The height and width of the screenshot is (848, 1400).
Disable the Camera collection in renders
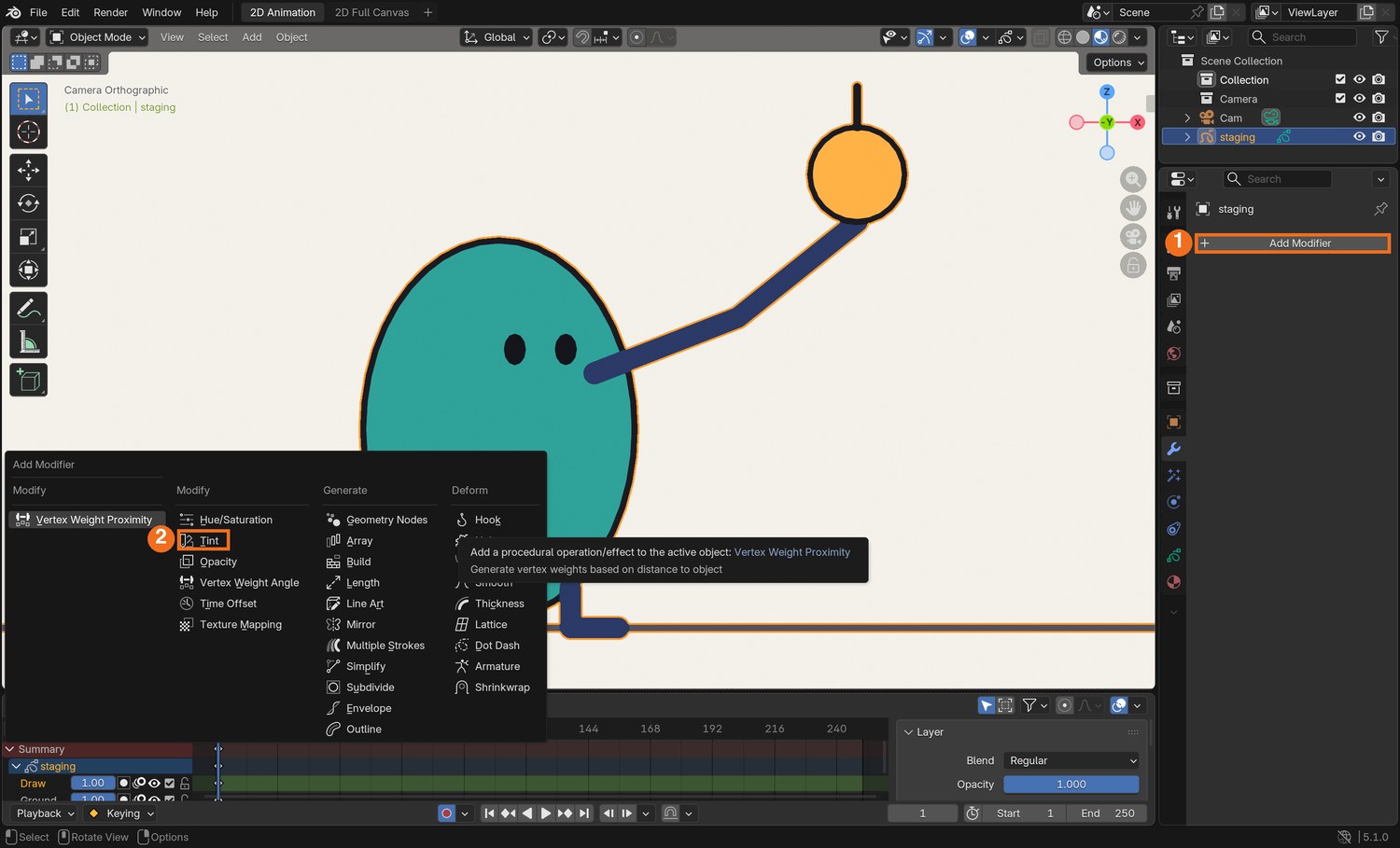pos(1379,98)
